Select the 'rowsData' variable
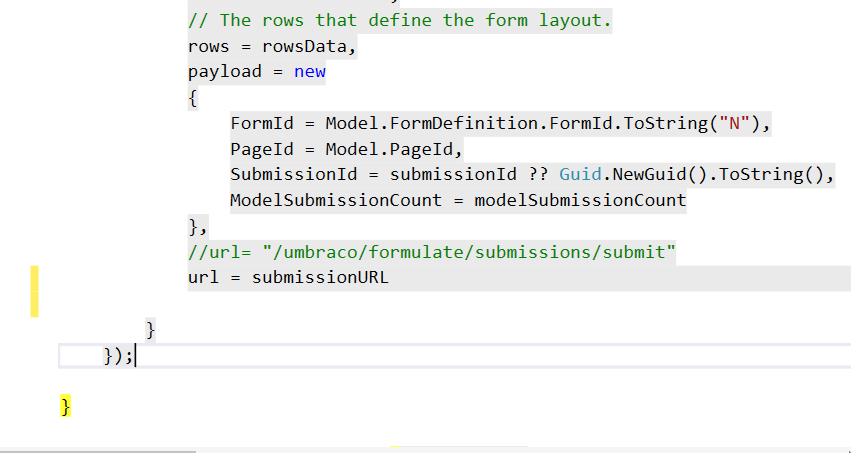Viewport: 851px width, 453px height. [x=304, y=46]
